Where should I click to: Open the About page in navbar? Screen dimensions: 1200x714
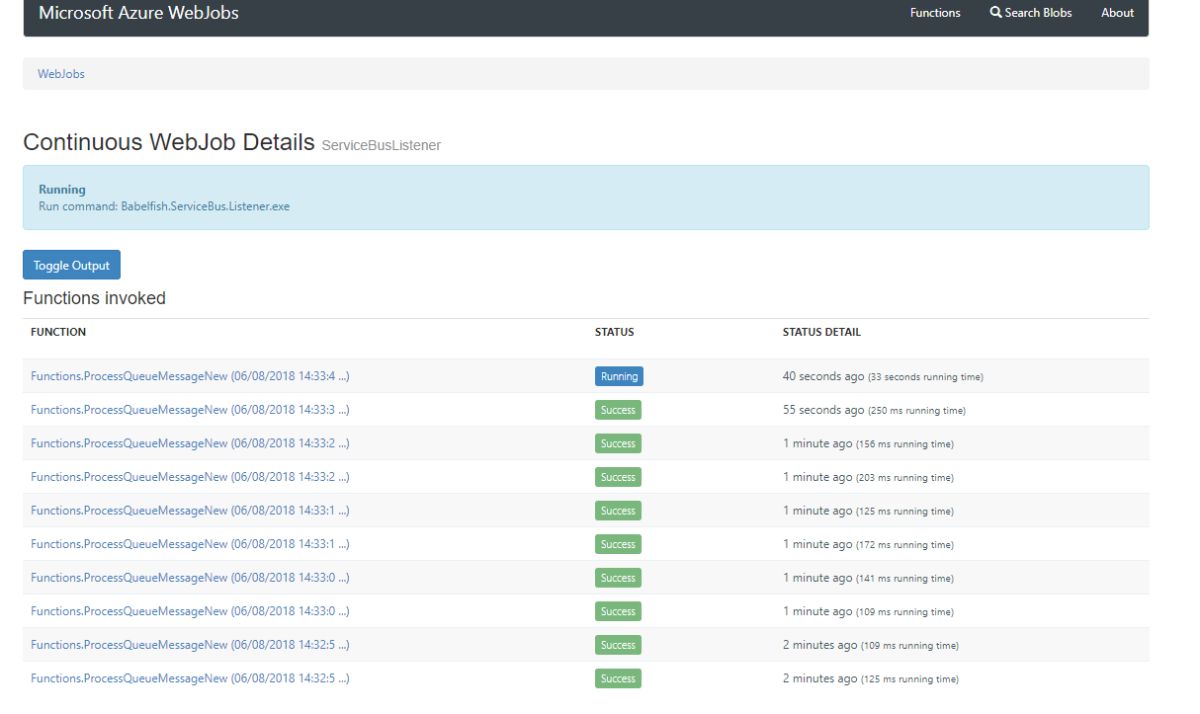point(1117,13)
